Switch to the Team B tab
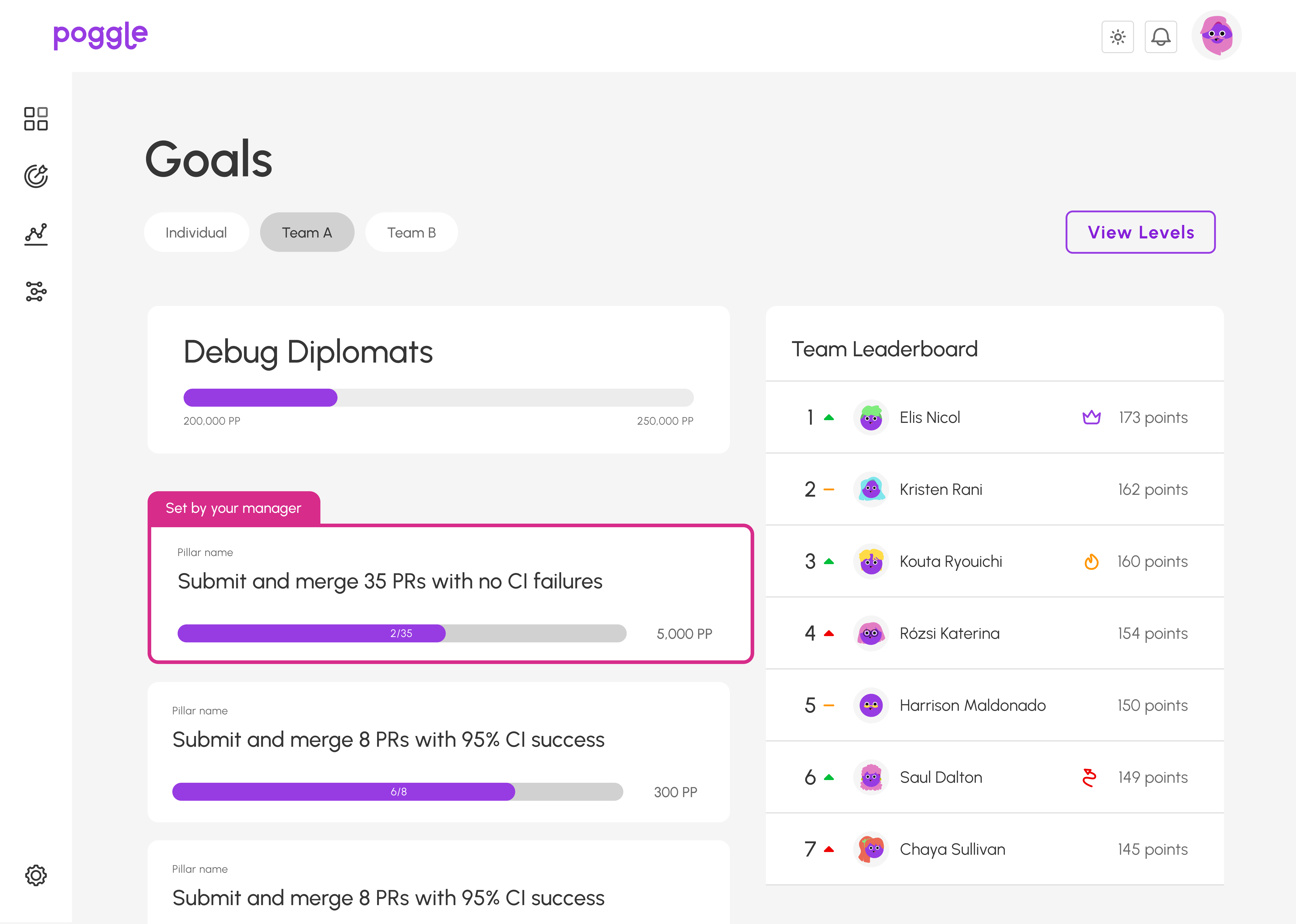Viewport: 1296px width, 924px height. pyautogui.click(x=411, y=232)
